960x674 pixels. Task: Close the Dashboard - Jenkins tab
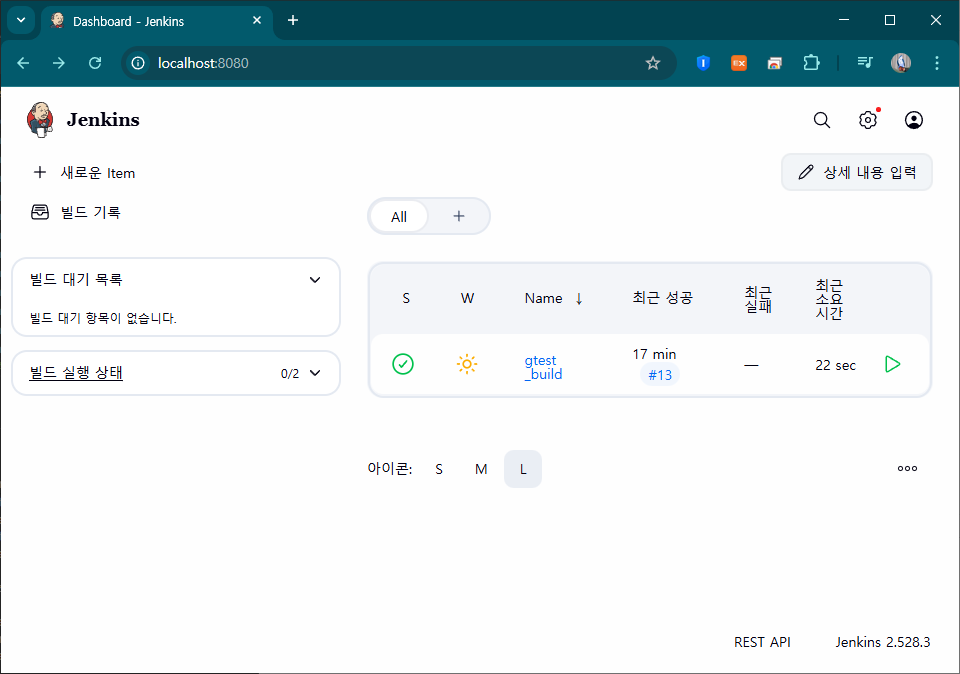click(257, 20)
